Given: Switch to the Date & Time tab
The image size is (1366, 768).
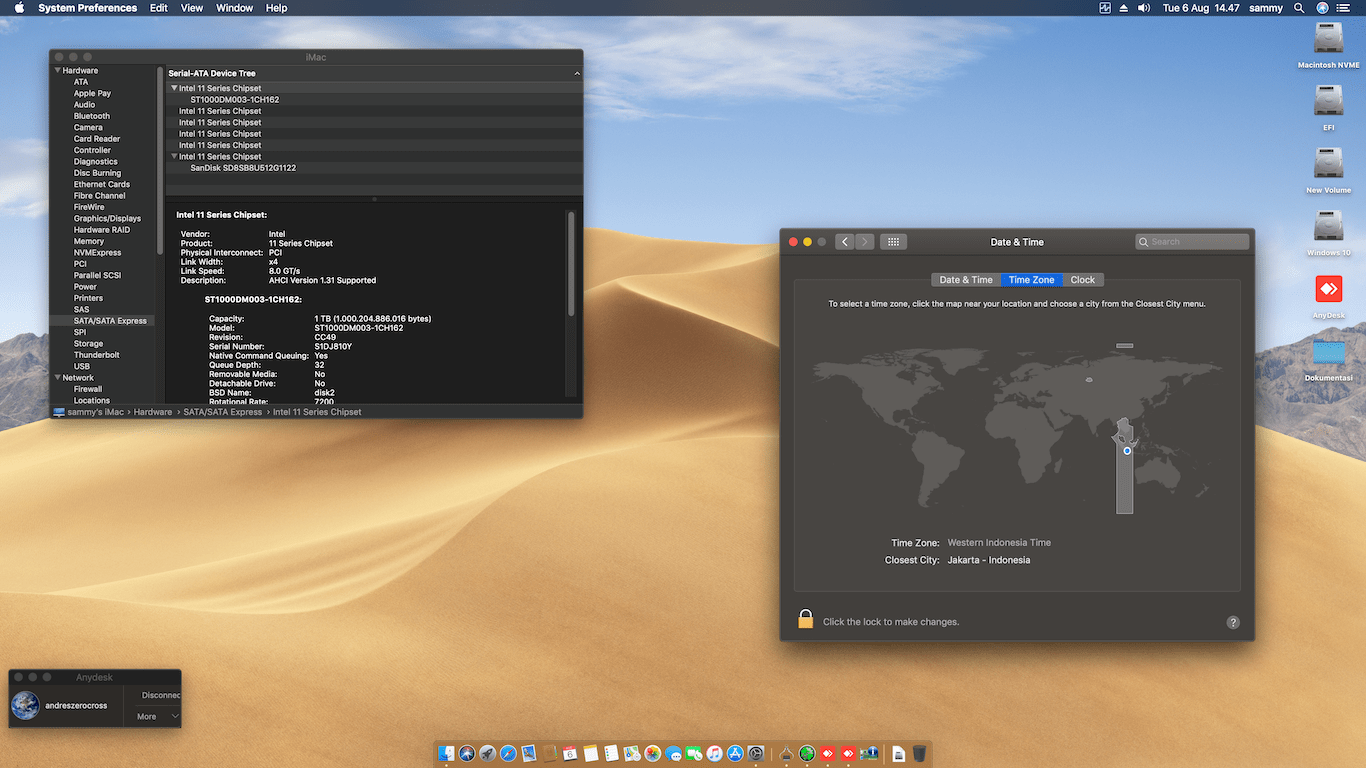Looking at the screenshot, I should [966, 280].
